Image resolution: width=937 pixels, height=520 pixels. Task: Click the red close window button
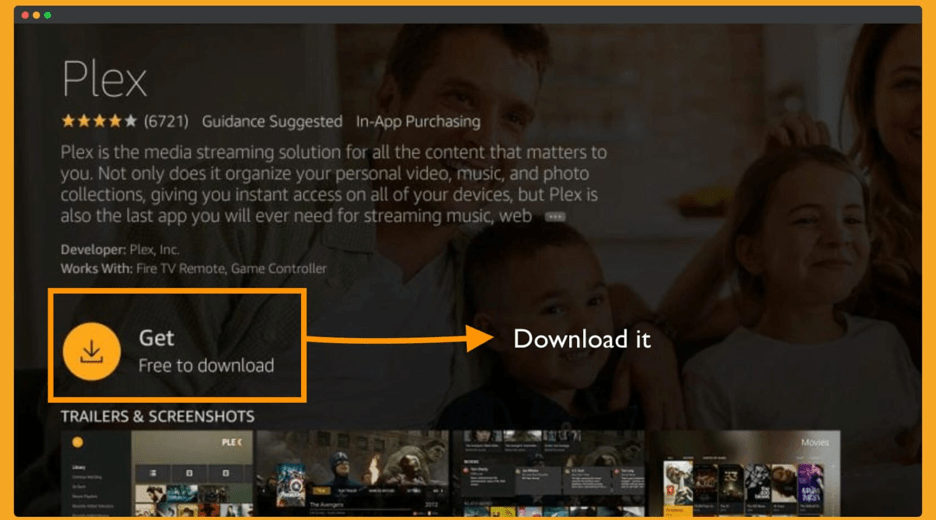point(25,15)
